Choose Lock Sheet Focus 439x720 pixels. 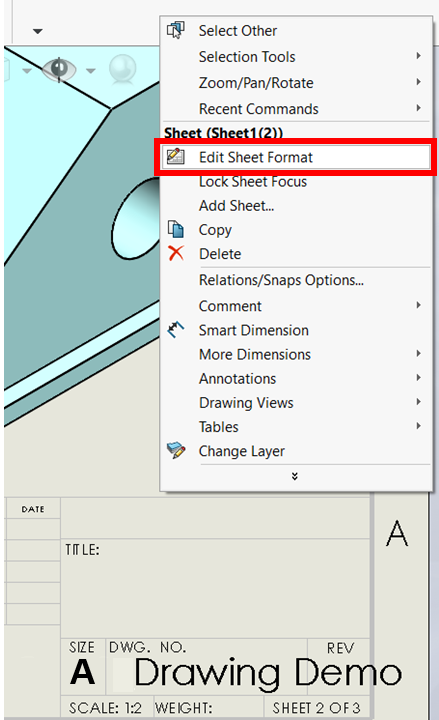tap(296, 181)
